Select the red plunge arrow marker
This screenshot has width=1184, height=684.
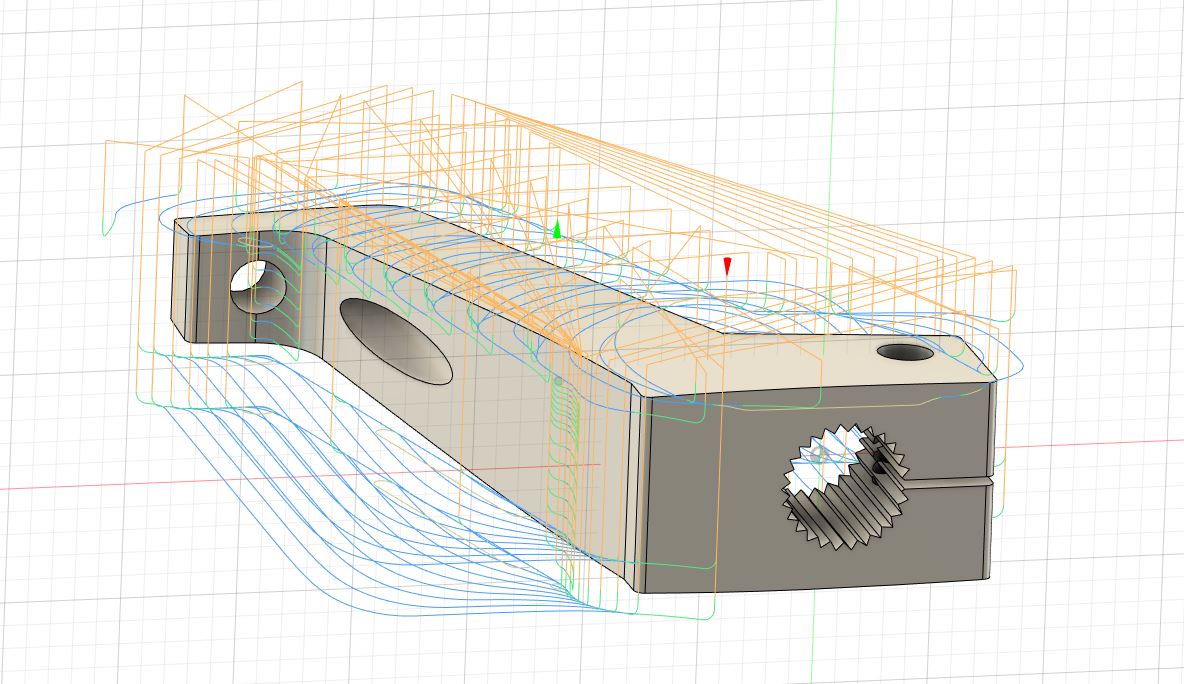click(x=727, y=267)
